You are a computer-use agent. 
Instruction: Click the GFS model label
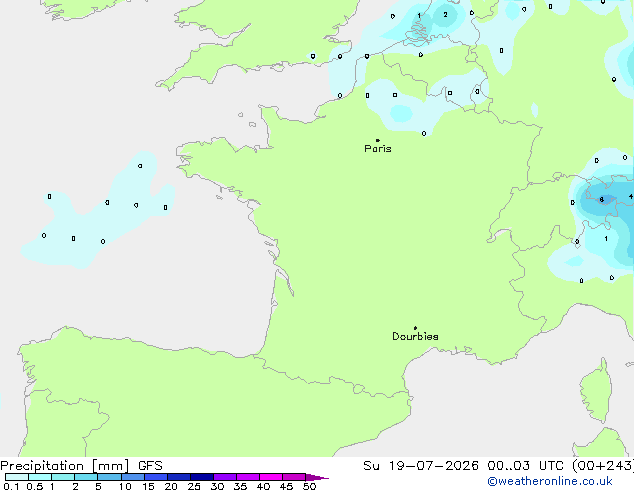(x=150, y=466)
